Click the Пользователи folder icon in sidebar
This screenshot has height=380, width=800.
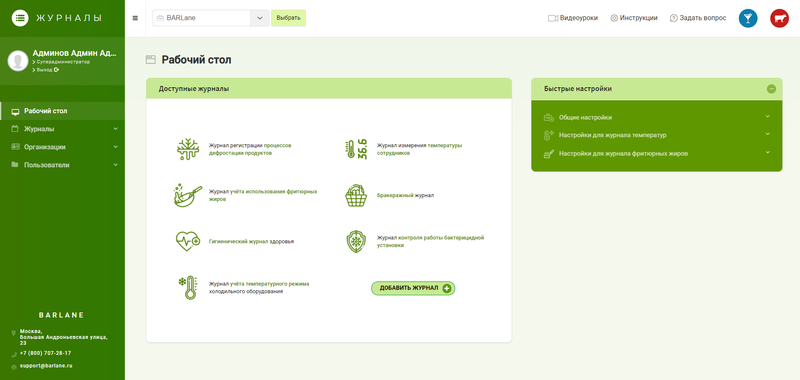coord(15,165)
